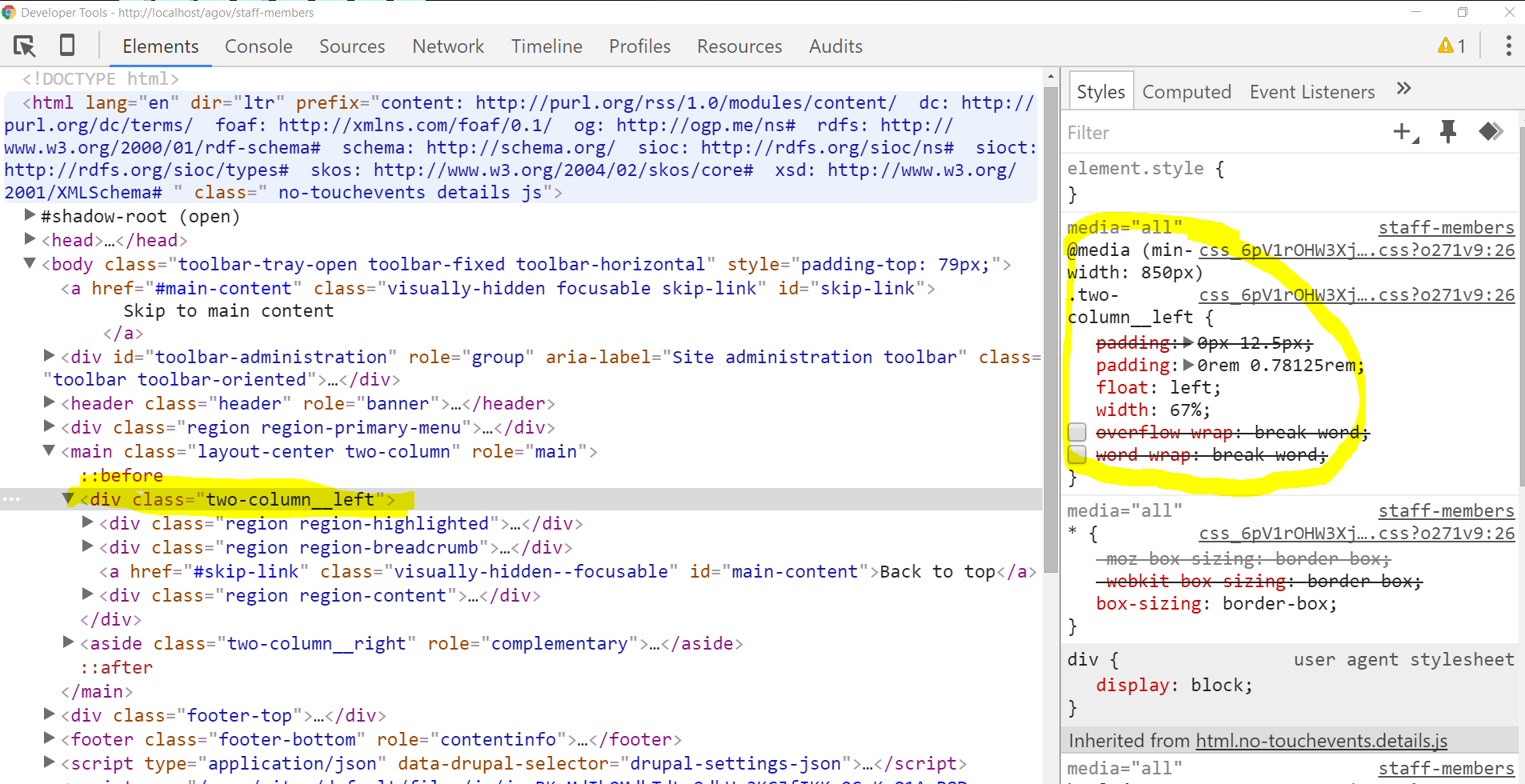Viewport: 1525px width, 784px height.
Task: Open the DevTools three-dot menu
Action: [1508, 46]
